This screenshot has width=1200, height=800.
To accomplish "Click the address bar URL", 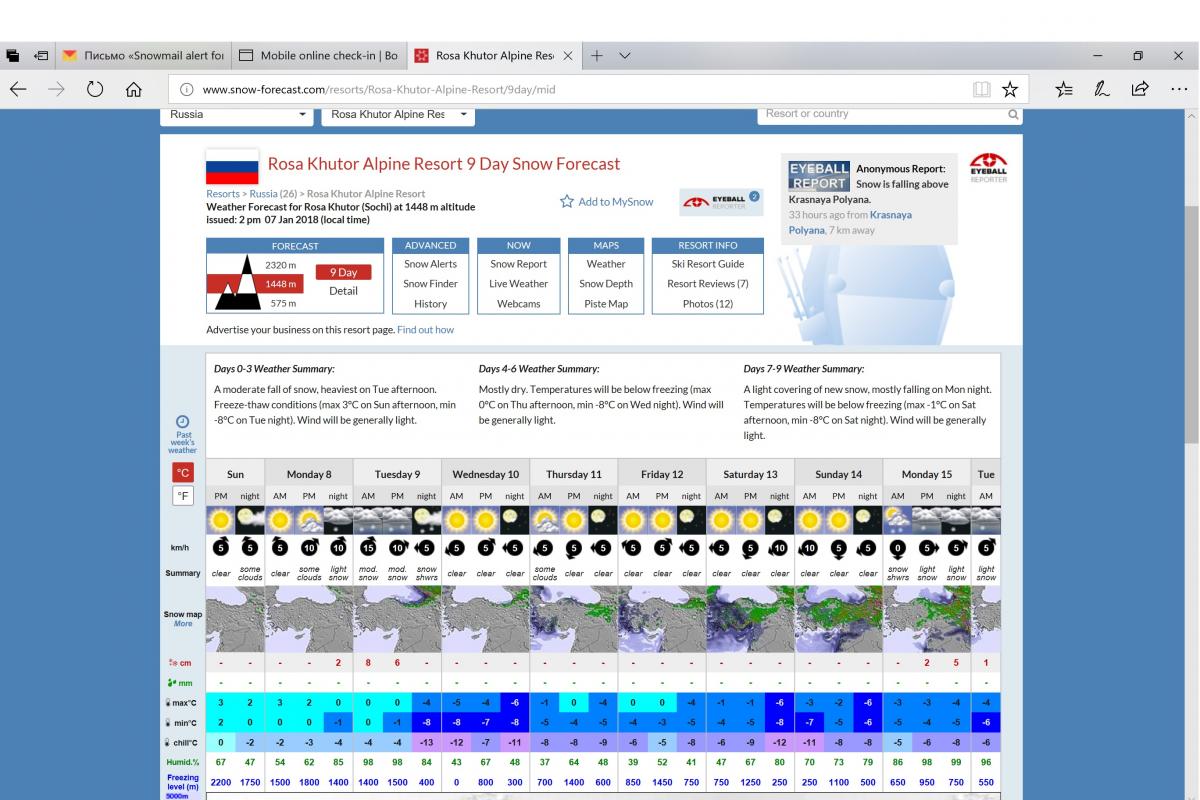I will pyautogui.click(x=379, y=89).
